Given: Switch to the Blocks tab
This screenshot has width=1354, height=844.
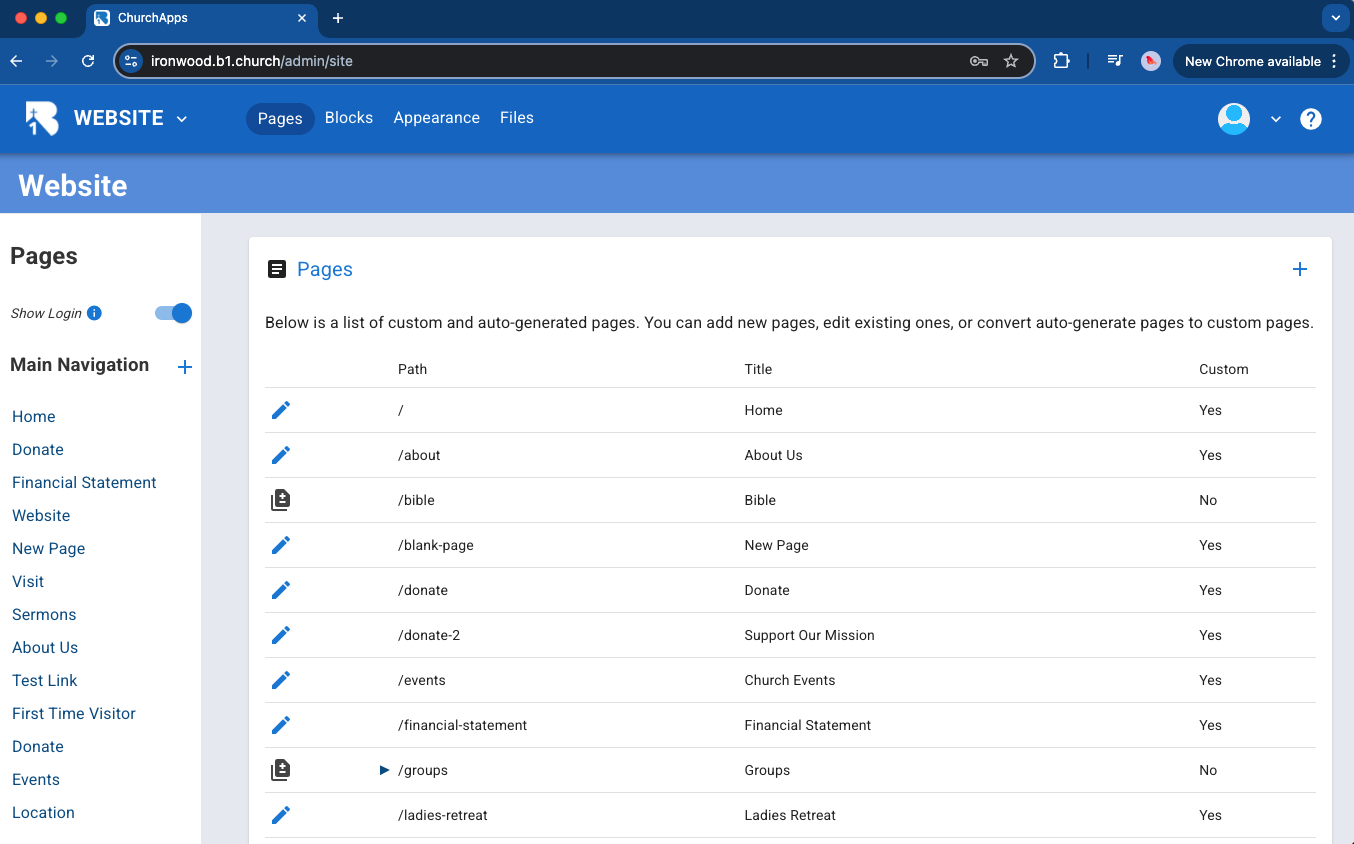Looking at the screenshot, I should pyautogui.click(x=348, y=118).
